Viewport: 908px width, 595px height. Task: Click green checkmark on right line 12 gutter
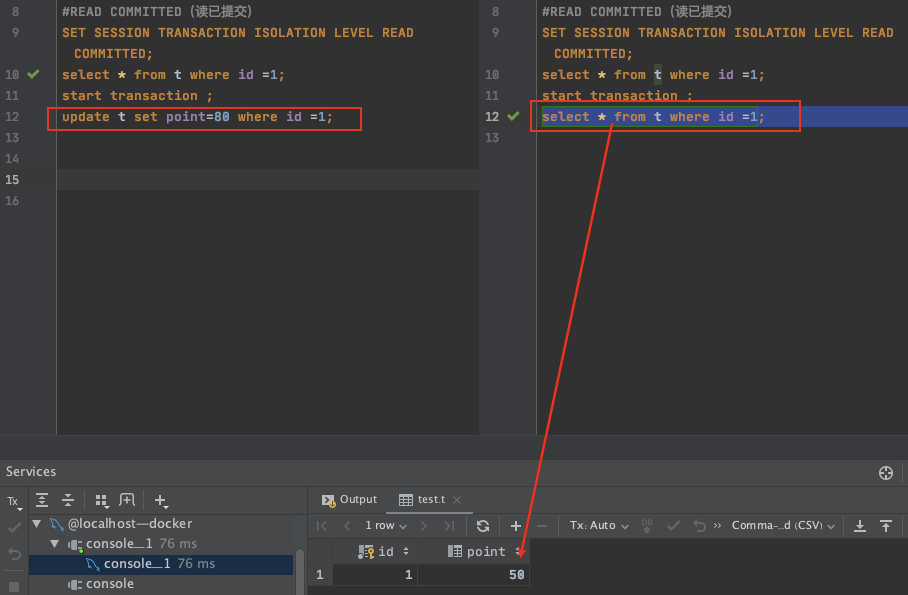(513, 116)
